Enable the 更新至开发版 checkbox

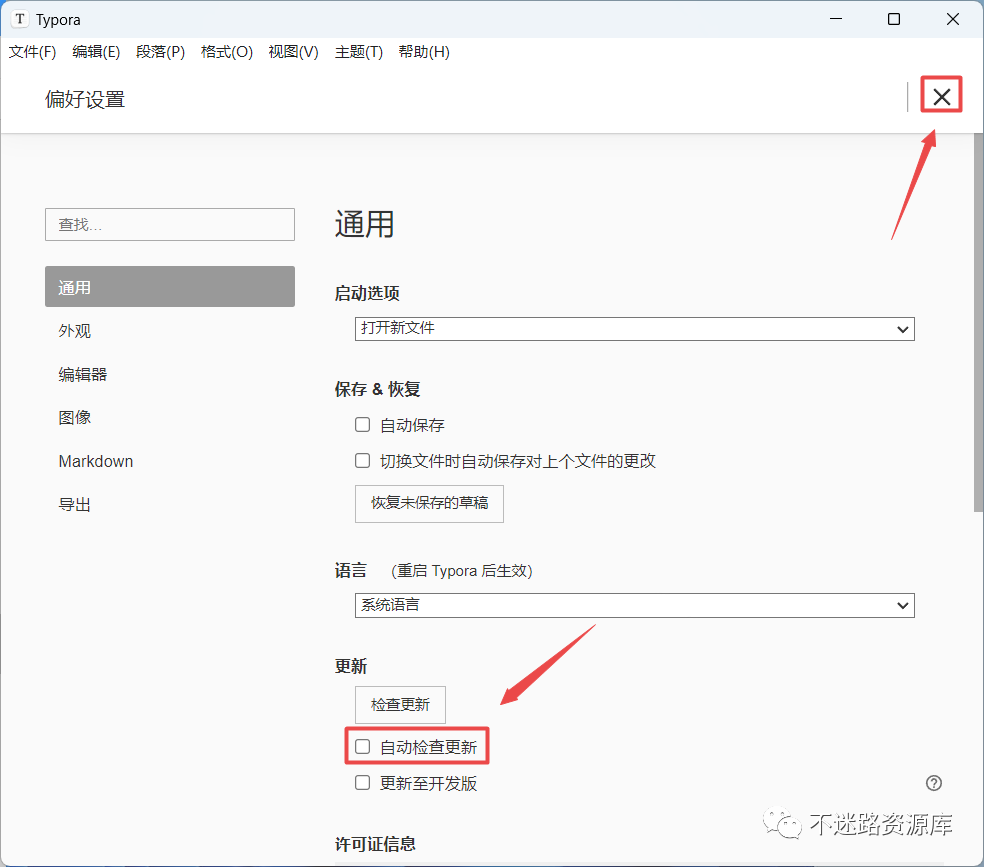click(x=362, y=782)
